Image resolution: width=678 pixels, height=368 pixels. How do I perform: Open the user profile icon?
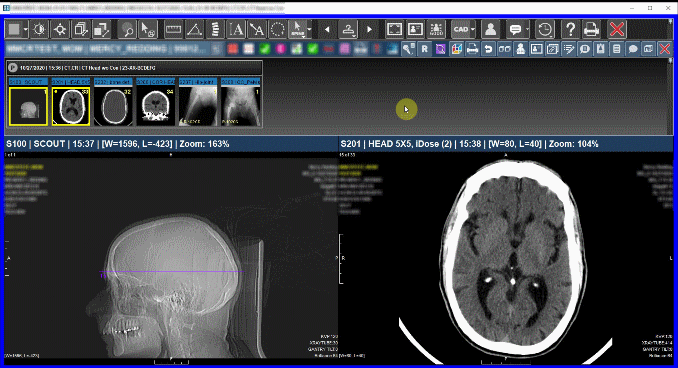490,29
